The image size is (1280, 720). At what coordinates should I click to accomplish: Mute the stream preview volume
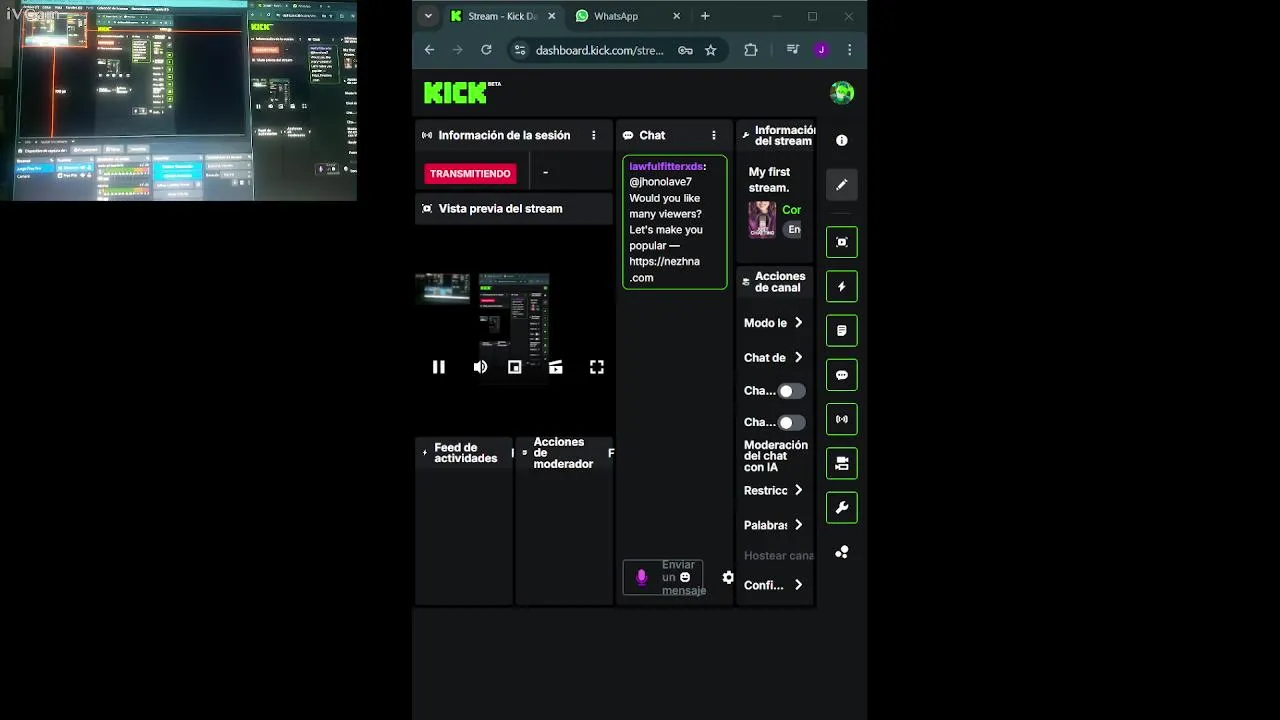(x=480, y=367)
